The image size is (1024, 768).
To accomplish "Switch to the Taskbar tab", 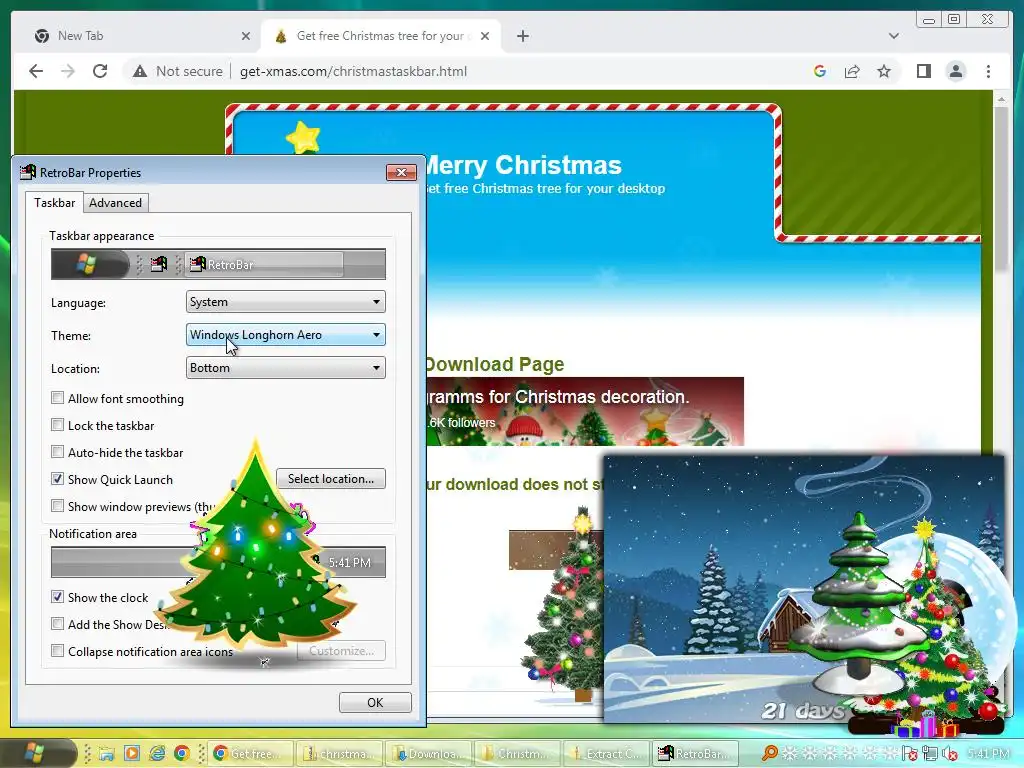I will 55,202.
